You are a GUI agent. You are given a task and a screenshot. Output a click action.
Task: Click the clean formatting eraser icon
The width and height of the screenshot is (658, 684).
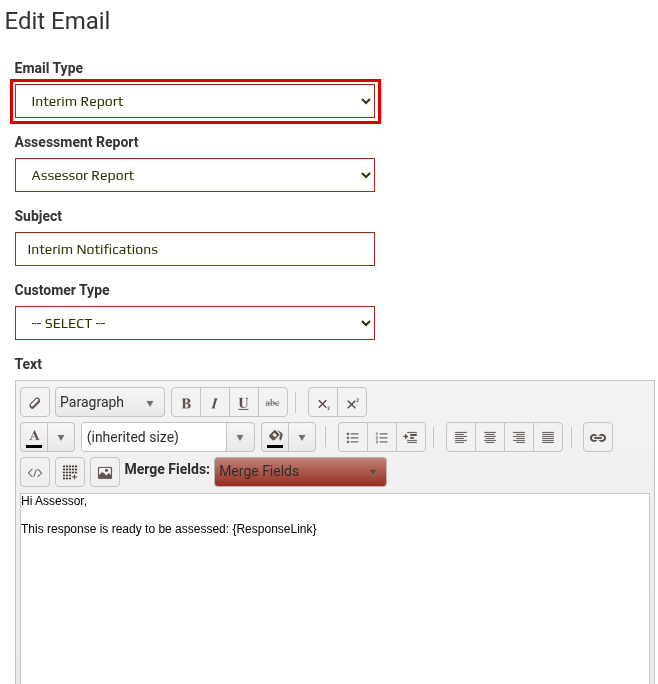pyautogui.click(x=35, y=402)
